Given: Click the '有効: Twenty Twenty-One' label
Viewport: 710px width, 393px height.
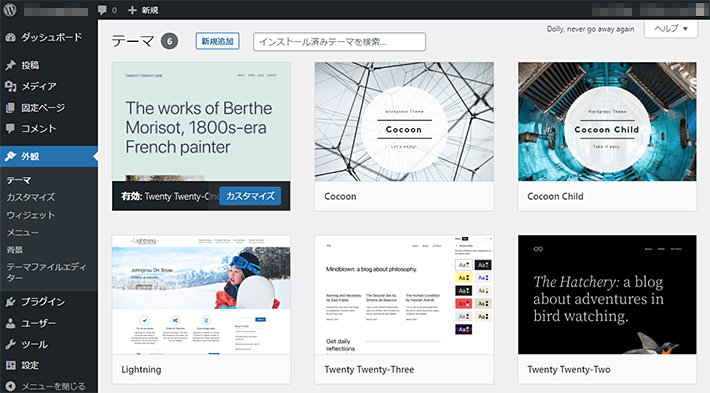Looking at the screenshot, I should tap(170, 196).
